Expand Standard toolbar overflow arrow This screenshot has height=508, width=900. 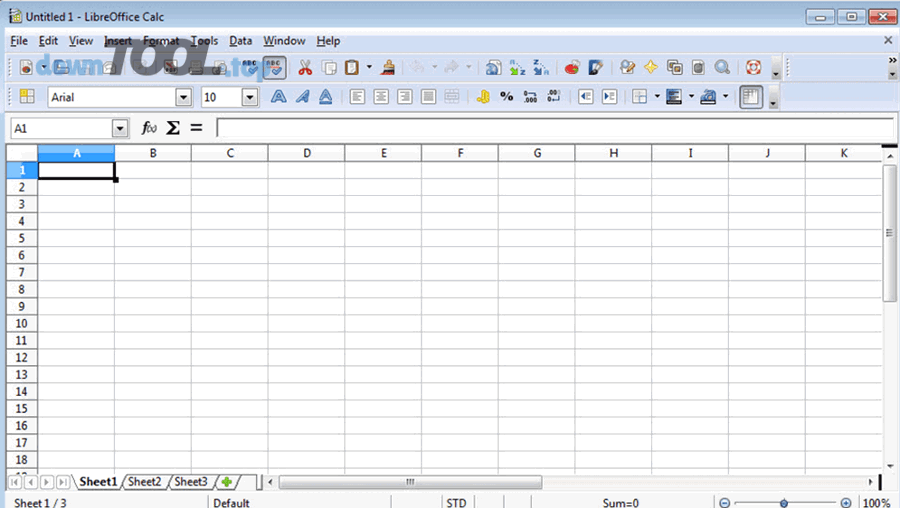click(x=776, y=68)
